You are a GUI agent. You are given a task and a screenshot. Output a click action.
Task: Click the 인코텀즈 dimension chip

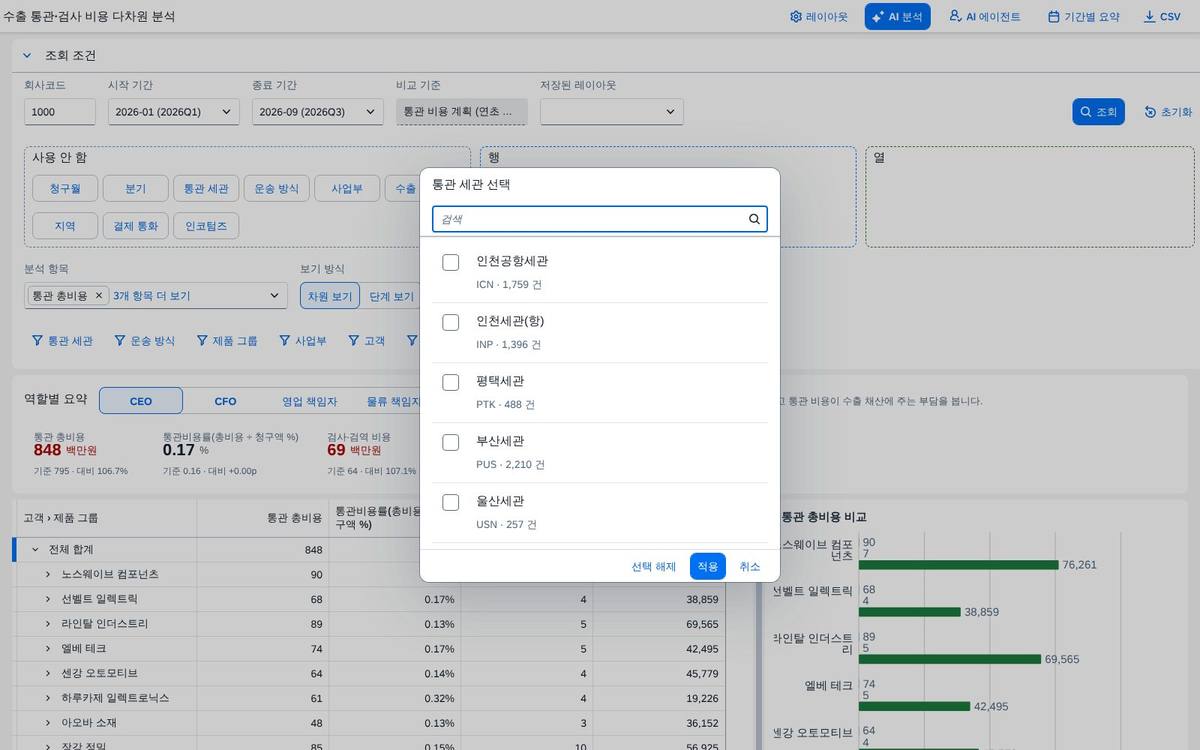click(206, 226)
